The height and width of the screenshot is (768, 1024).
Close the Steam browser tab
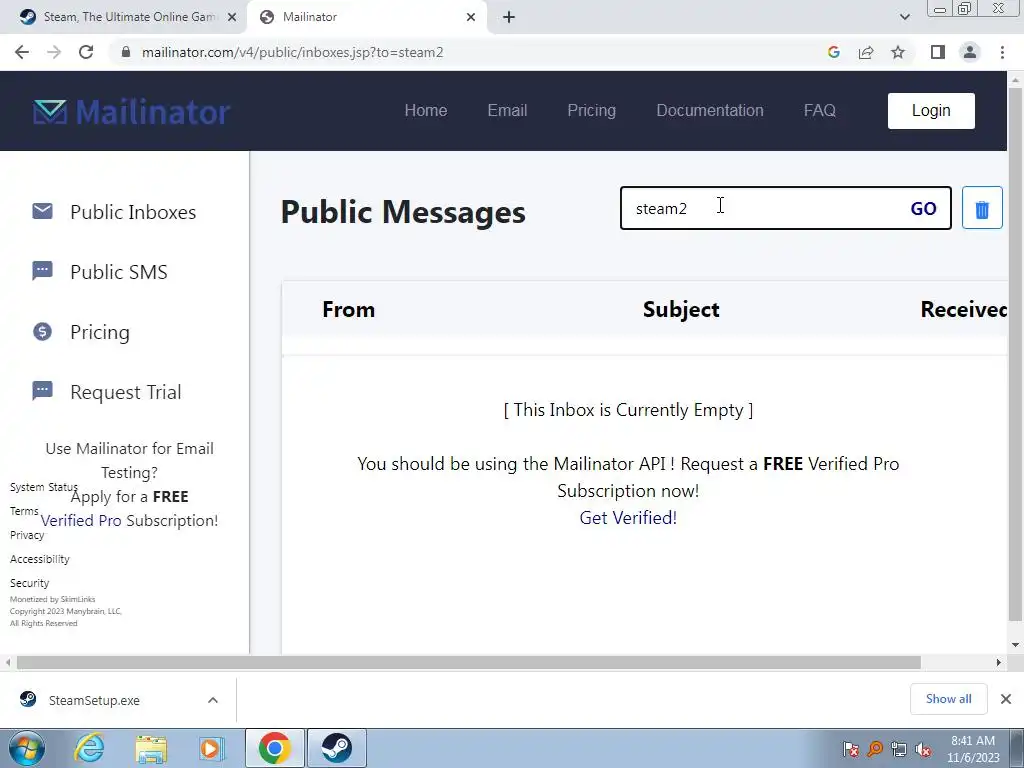click(232, 17)
